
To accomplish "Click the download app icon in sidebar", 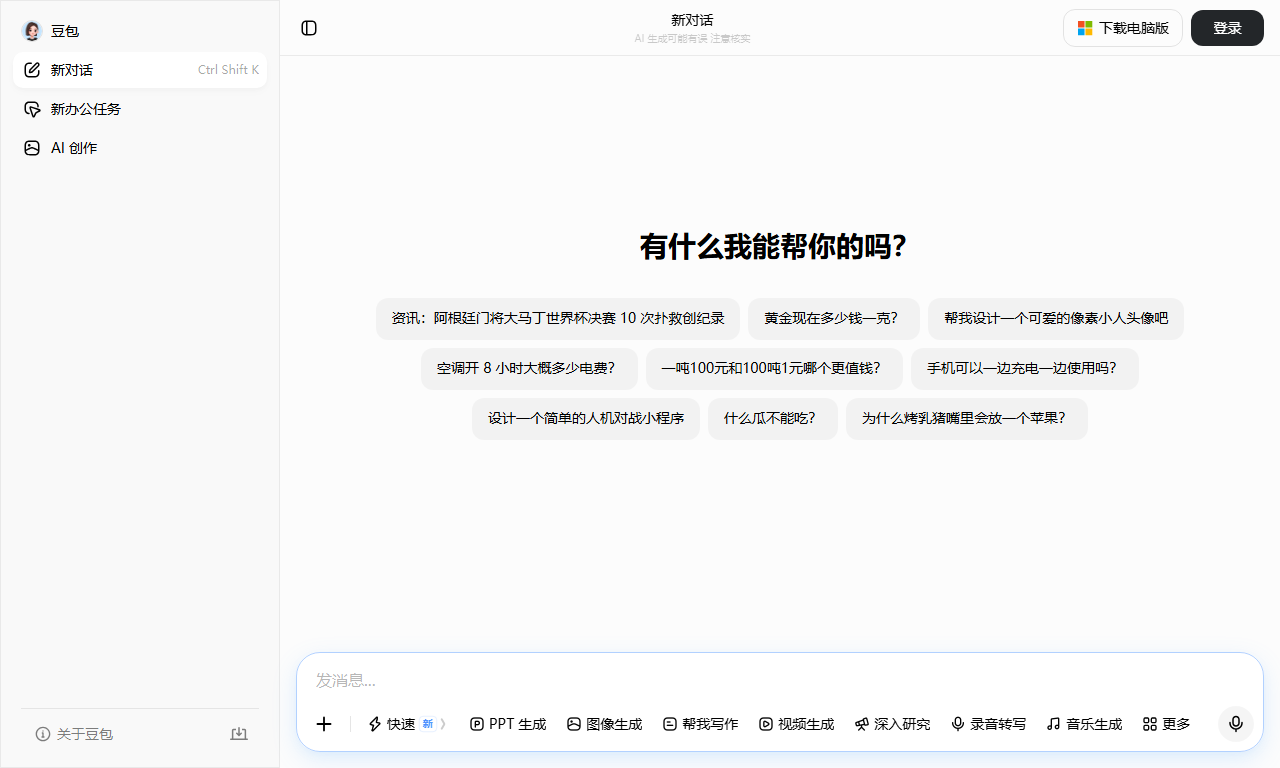I will pyautogui.click(x=239, y=734).
